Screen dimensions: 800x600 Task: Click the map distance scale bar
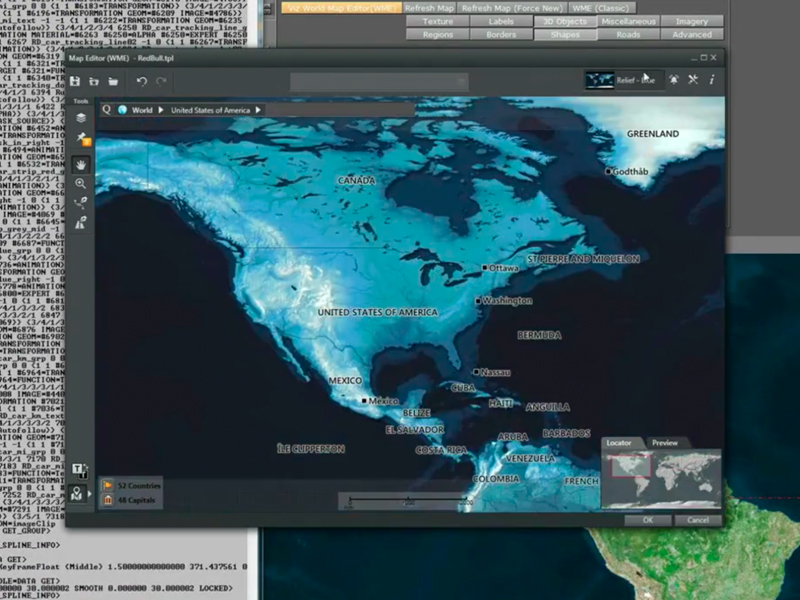coord(407,501)
